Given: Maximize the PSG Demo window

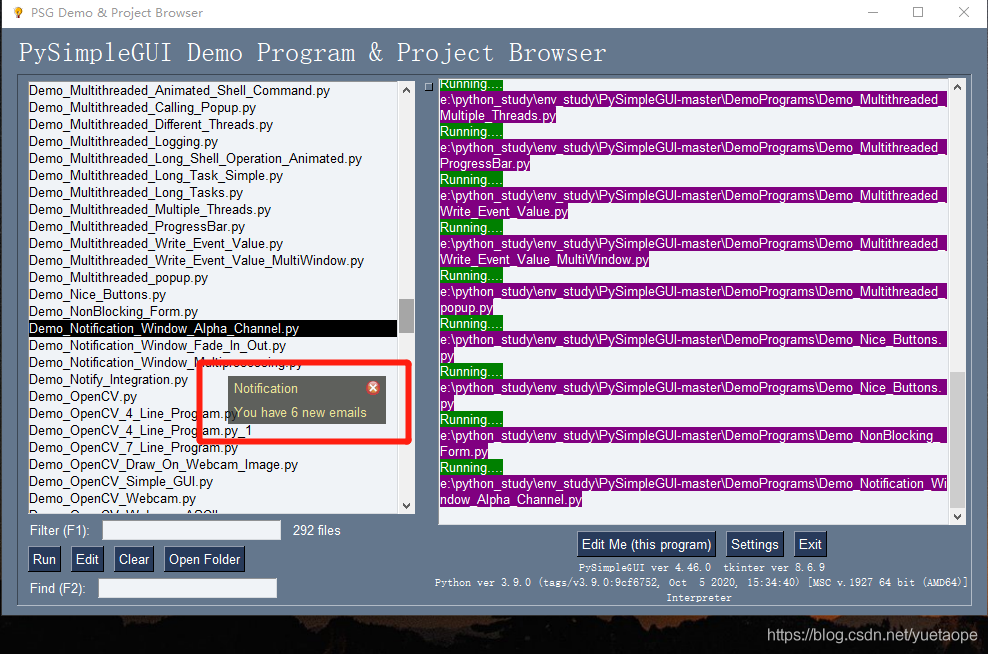Looking at the screenshot, I should (918, 13).
